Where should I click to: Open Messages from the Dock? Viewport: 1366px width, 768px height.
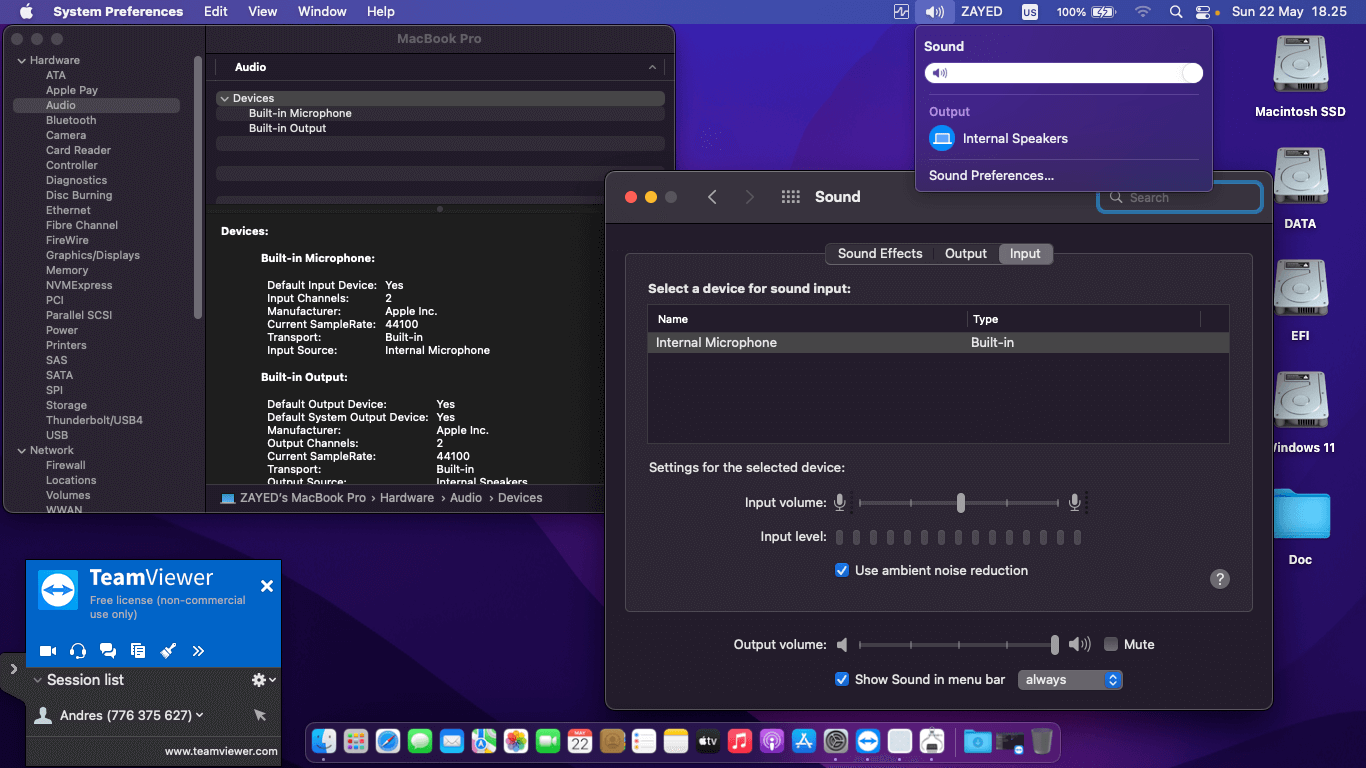(419, 741)
